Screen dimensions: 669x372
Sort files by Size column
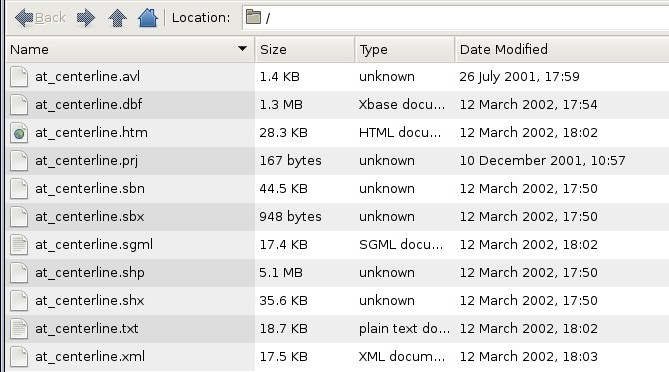click(305, 49)
